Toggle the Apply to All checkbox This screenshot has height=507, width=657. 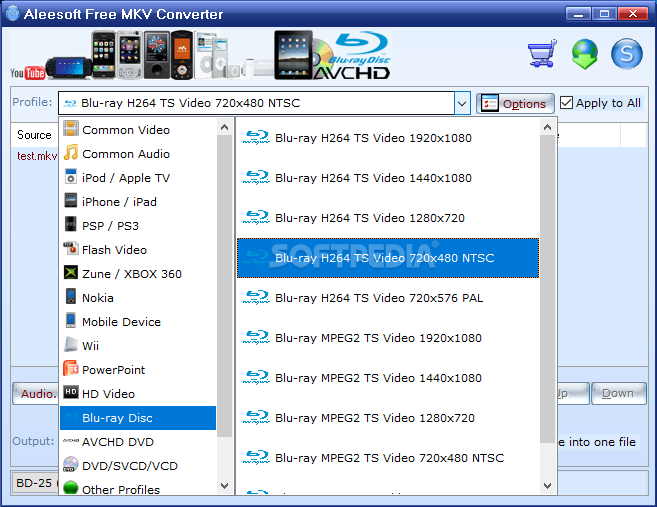566,103
